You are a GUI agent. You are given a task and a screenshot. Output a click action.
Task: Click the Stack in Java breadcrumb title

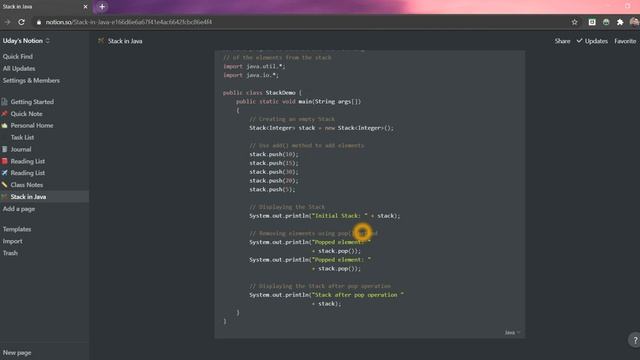click(x=125, y=41)
